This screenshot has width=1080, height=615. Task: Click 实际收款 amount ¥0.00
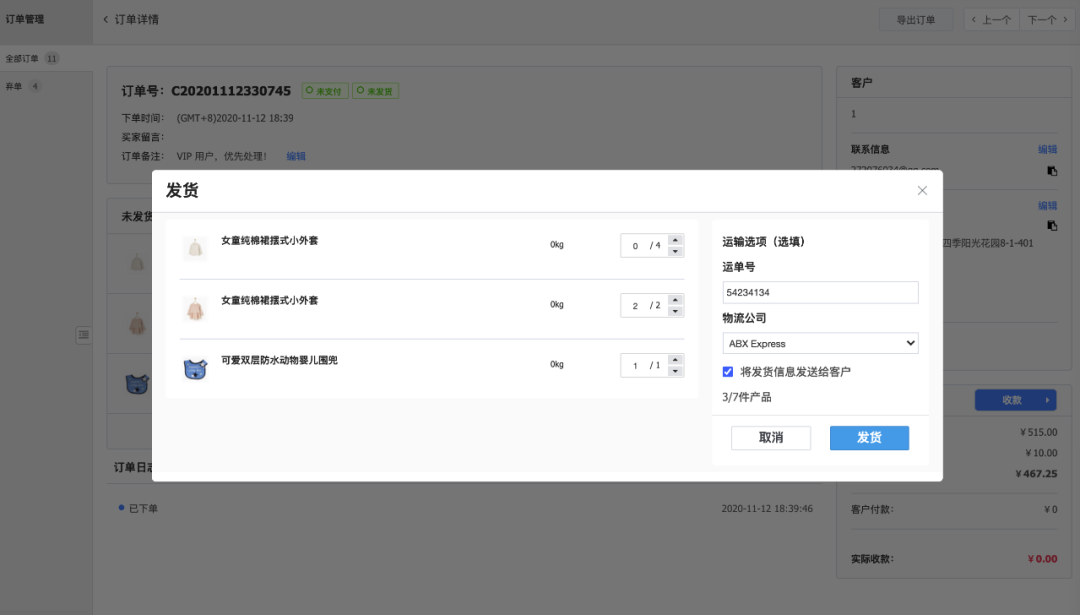click(x=1042, y=559)
